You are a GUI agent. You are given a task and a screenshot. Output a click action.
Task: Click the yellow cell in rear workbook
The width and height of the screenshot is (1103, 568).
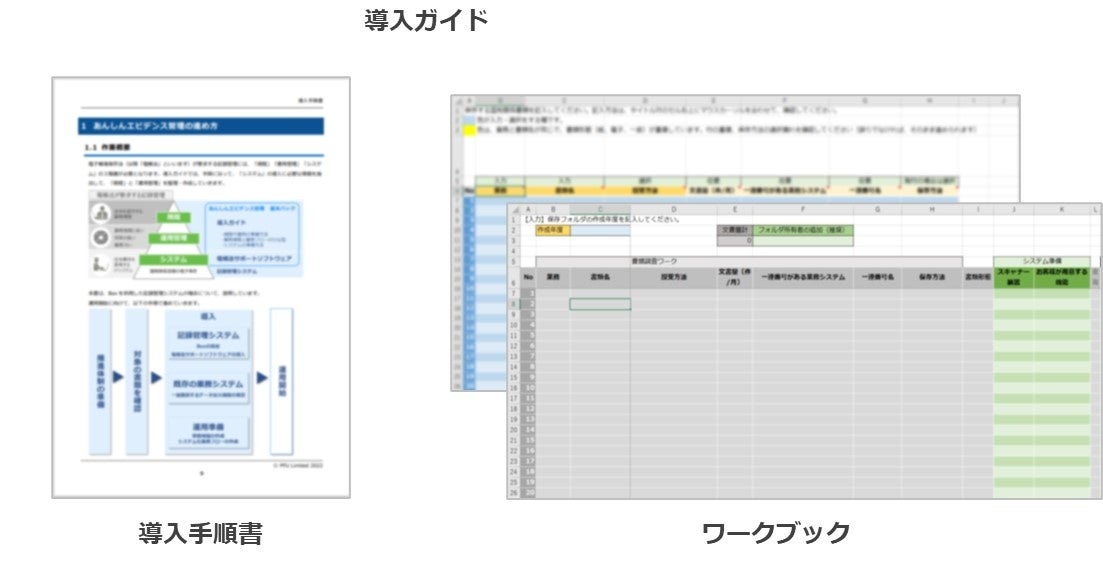(469, 130)
